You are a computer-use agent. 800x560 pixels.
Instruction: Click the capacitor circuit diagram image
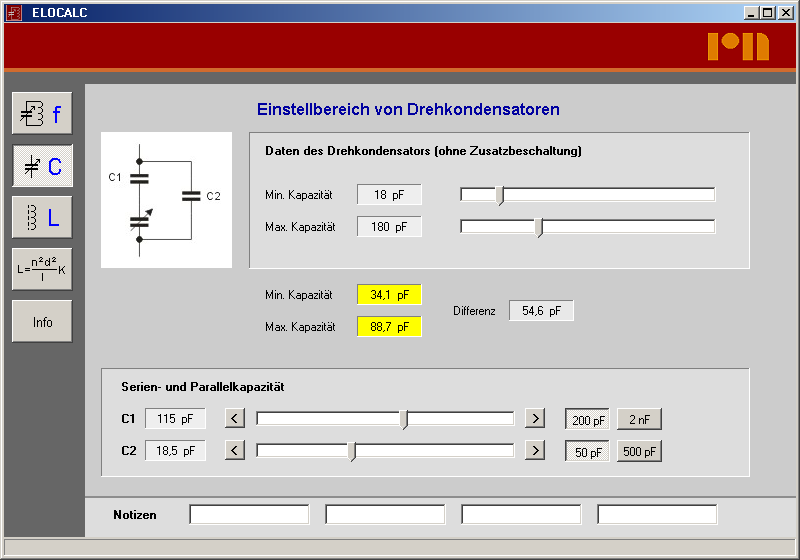(x=166, y=200)
